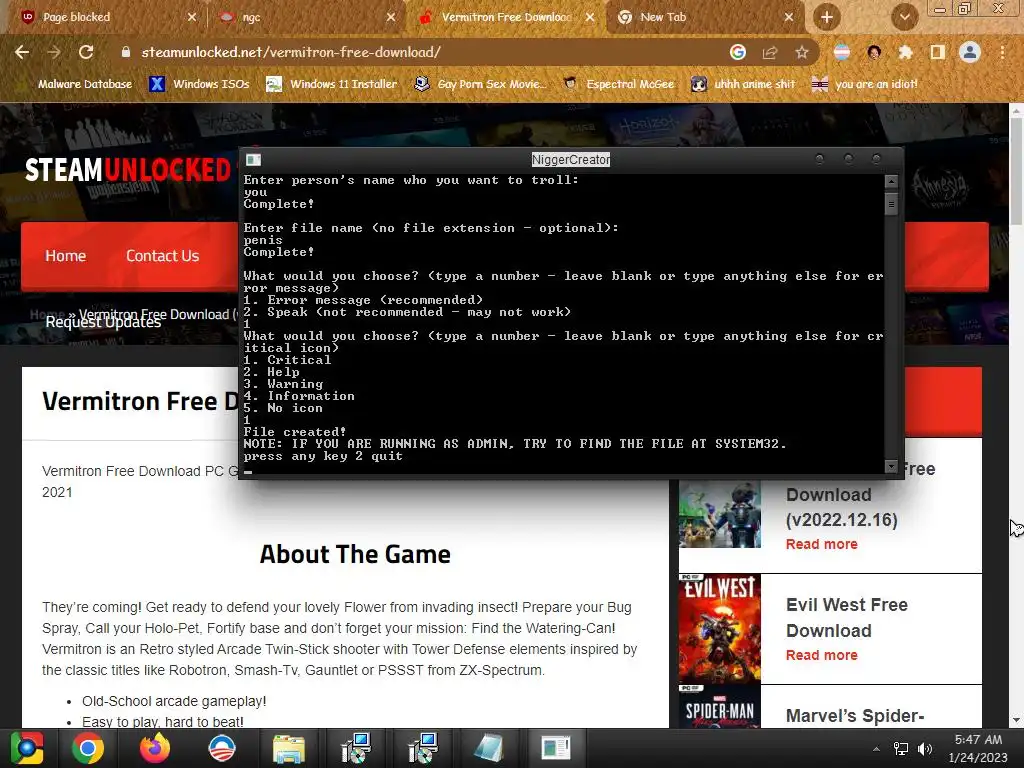
Task: Open the Chrome profile avatar
Action: point(970,52)
